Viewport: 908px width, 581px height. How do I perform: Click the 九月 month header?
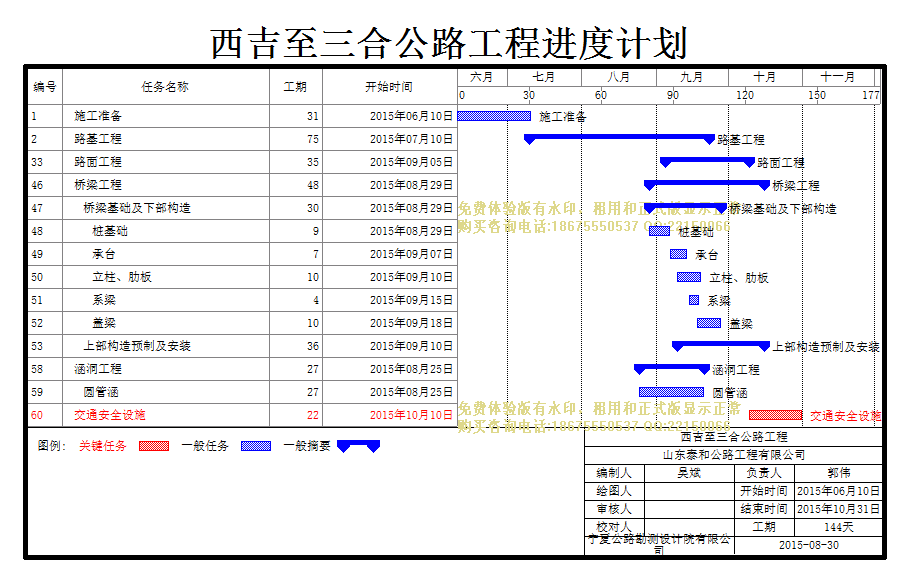tap(692, 77)
